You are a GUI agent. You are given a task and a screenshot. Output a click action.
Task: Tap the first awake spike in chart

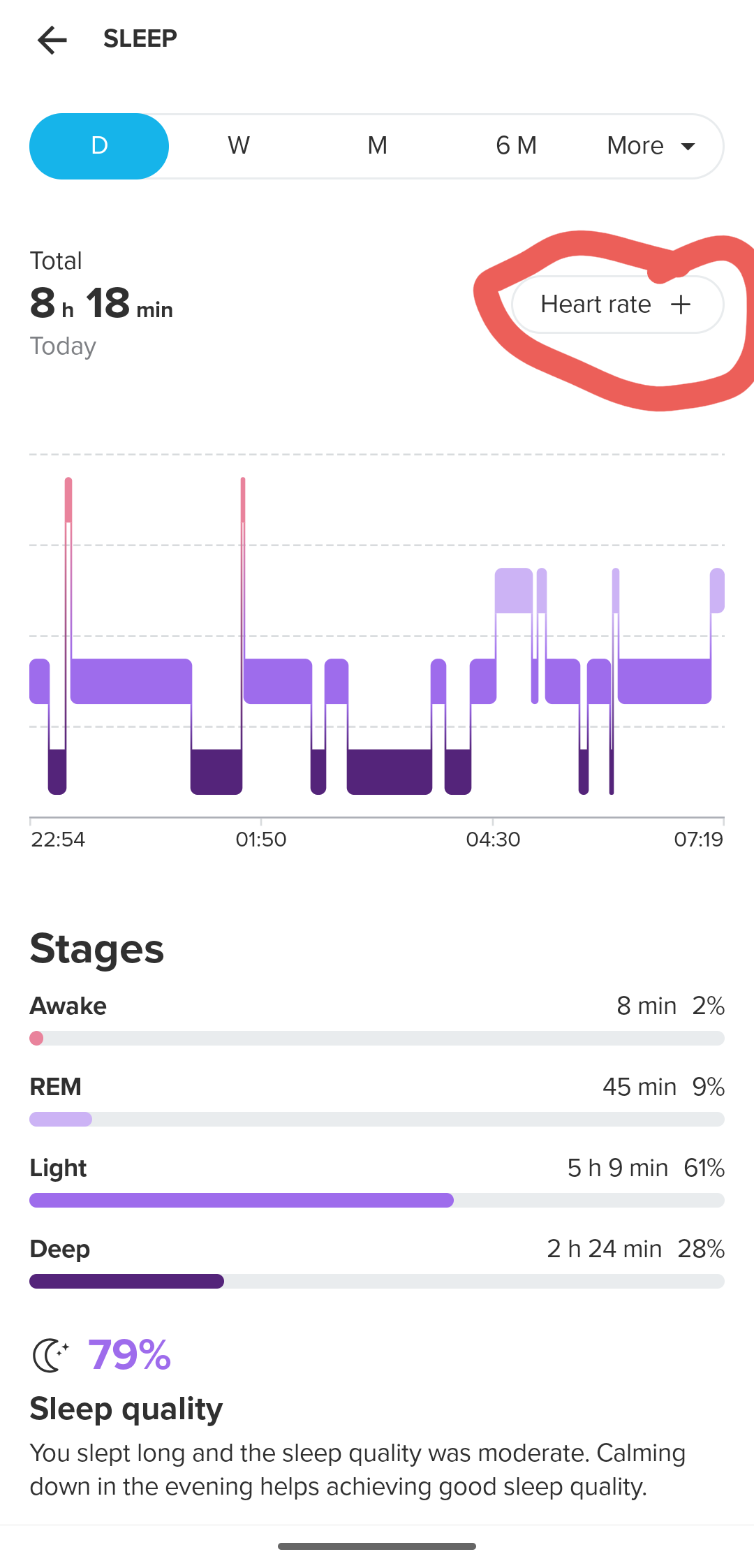[68, 499]
